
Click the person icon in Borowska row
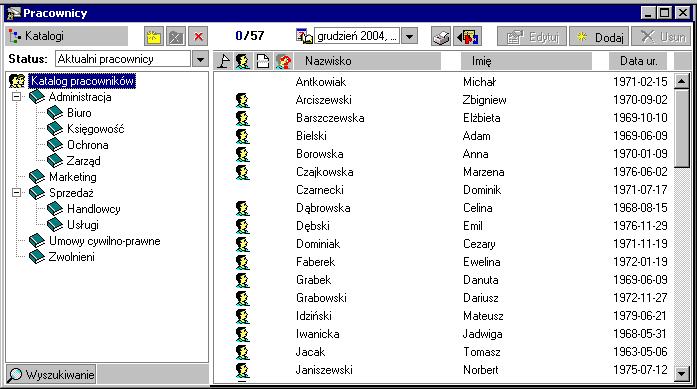click(x=243, y=154)
